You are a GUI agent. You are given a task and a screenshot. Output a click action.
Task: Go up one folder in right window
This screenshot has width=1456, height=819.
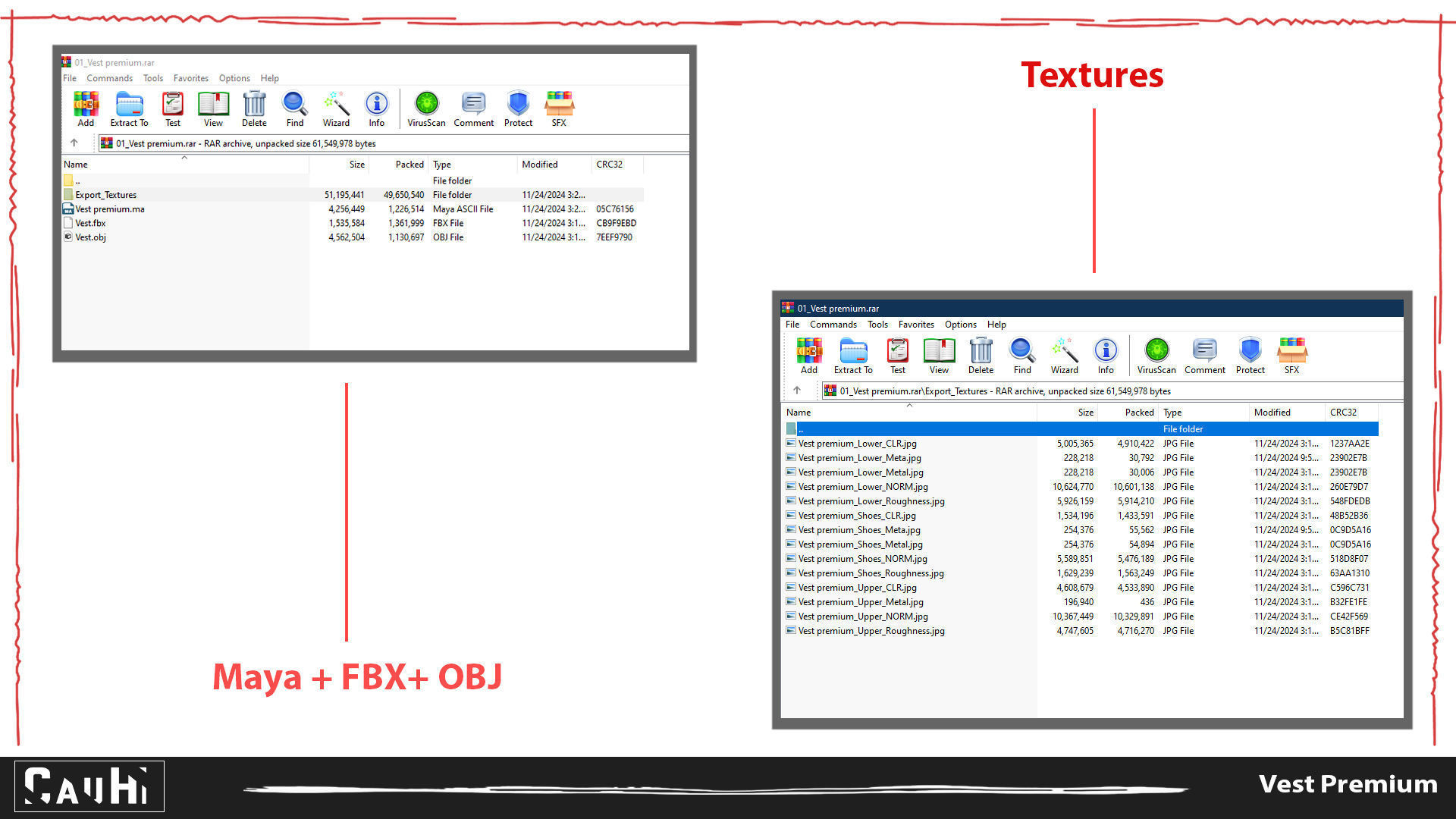[x=796, y=391]
